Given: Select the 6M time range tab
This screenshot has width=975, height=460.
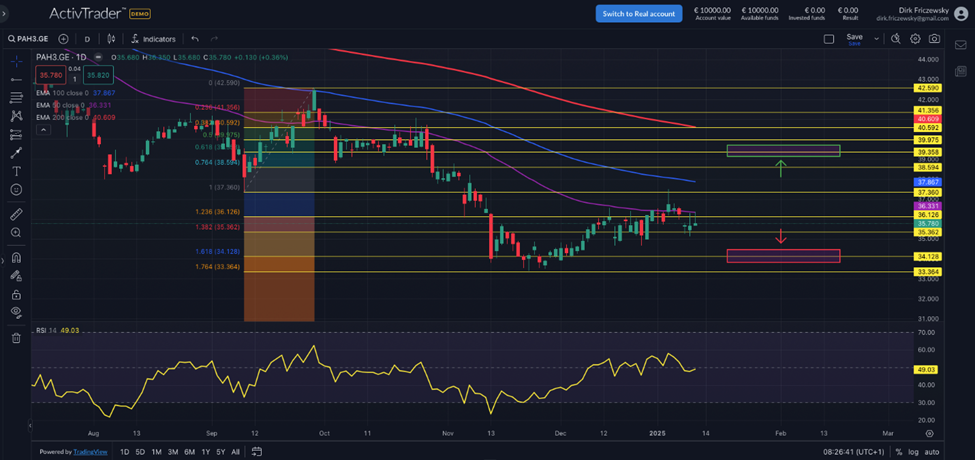Looking at the screenshot, I should tap(189, 452).
